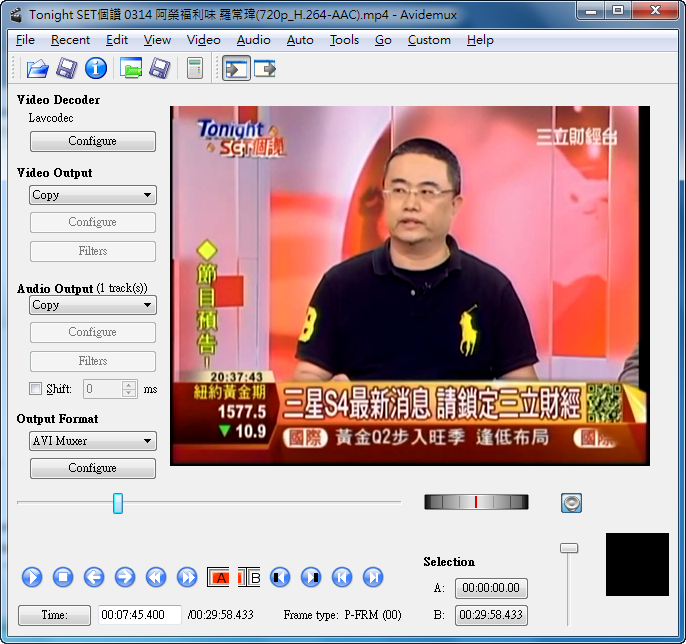Open the Auto menu
Image resolution: width=686 pixels, height=644 pixels.
300,40
